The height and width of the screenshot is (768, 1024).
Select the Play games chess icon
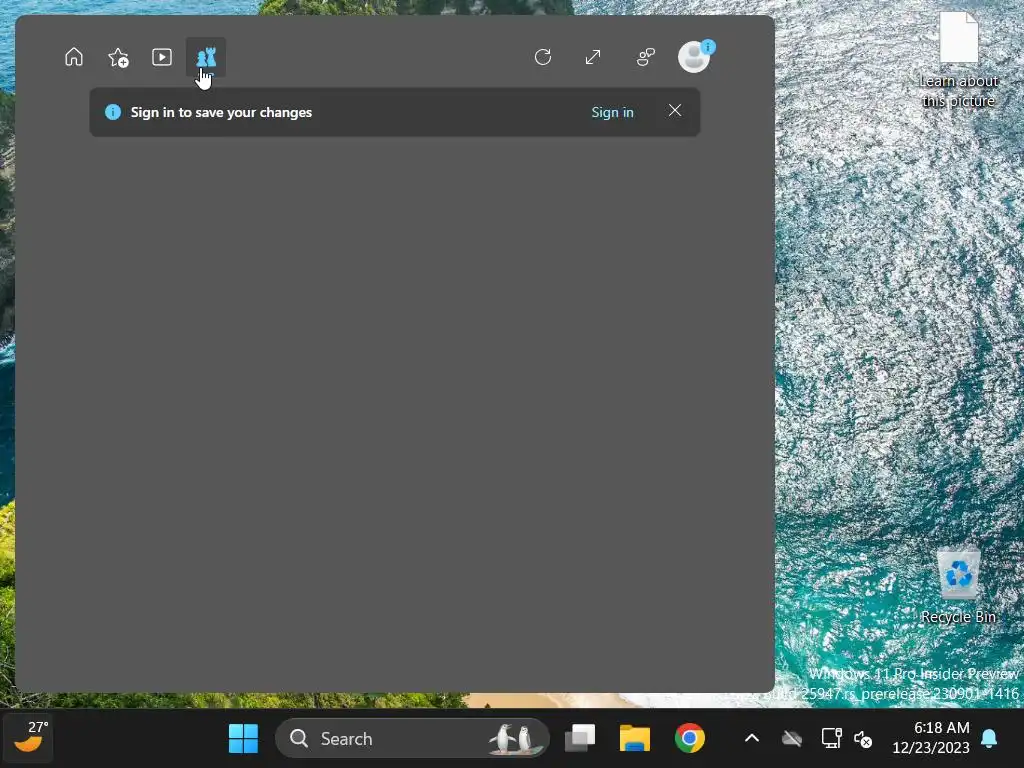206,57
